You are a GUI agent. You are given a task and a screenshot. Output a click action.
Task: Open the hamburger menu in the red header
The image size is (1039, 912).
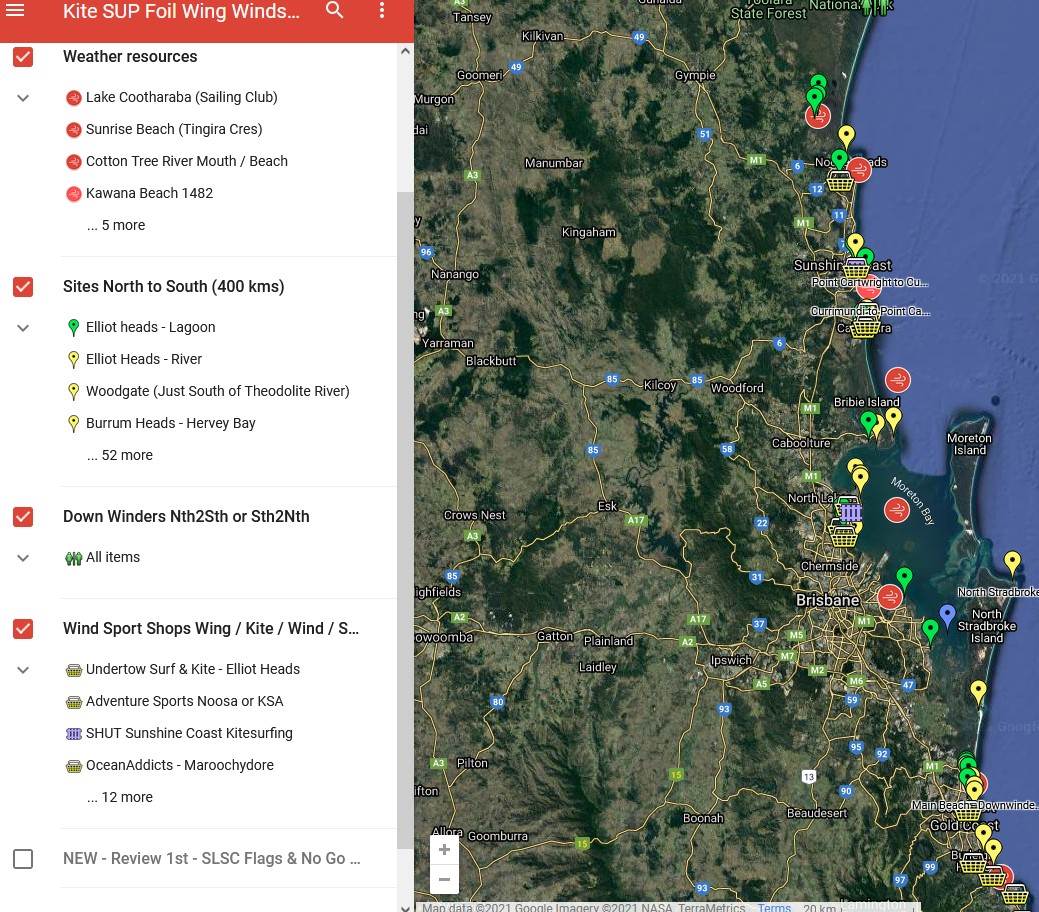pos(15,10)
